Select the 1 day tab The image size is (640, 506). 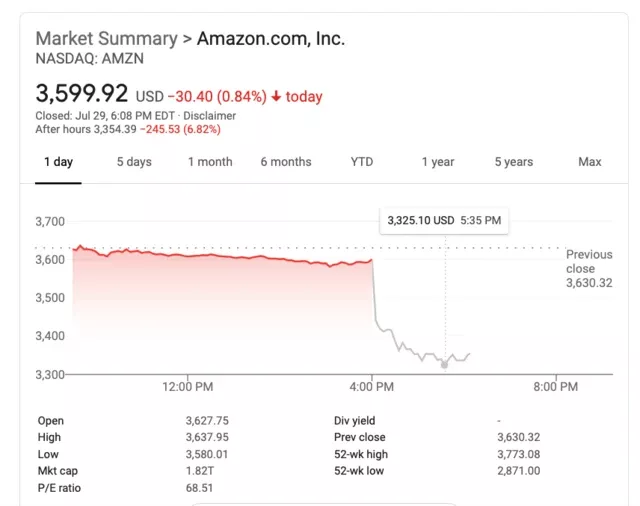(58, 162)
